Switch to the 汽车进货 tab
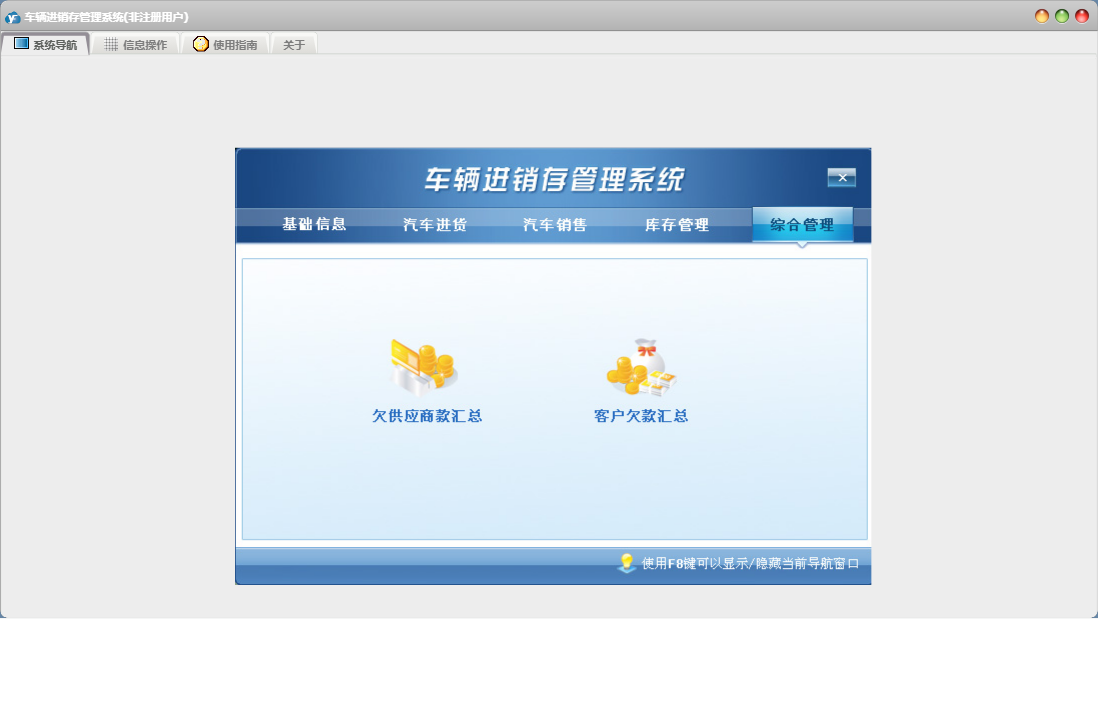 (x=435, y=225)
